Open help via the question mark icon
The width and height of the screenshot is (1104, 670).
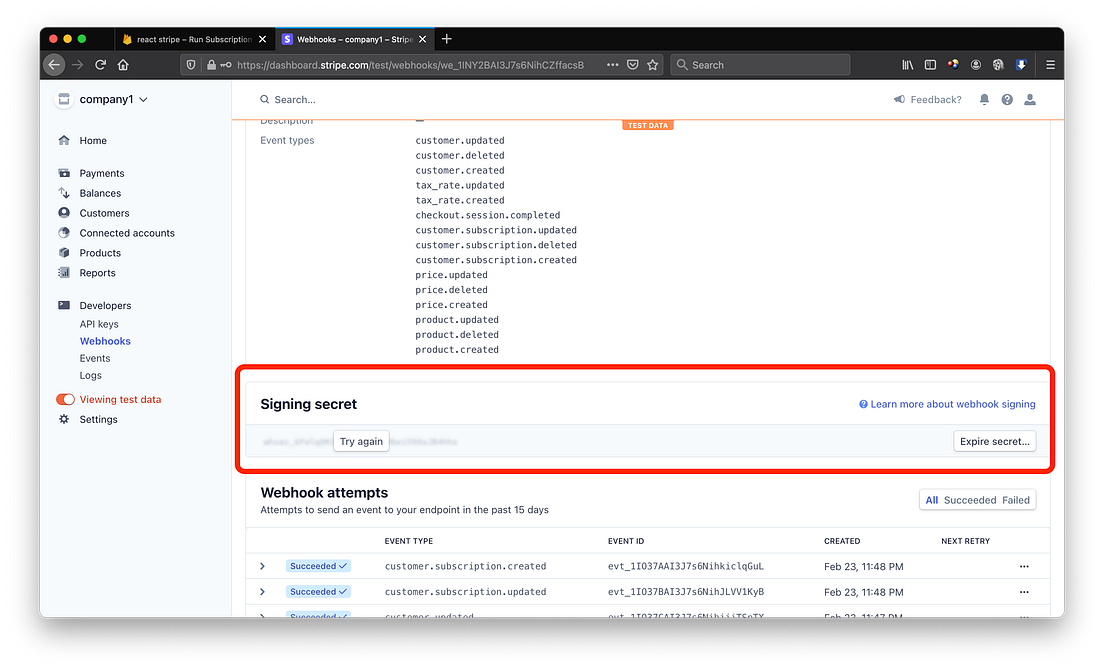[1007, 99]
